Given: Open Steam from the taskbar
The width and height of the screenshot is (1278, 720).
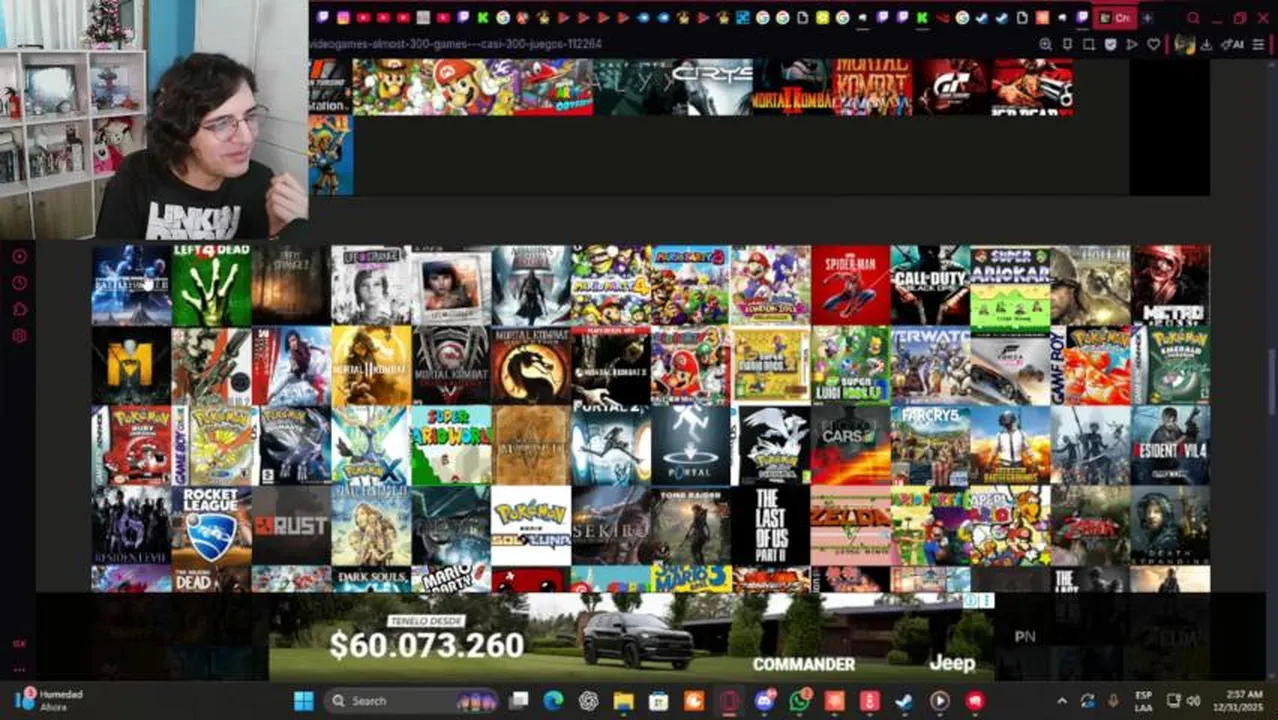Looking at the screenshot, I should coord(904,701).
